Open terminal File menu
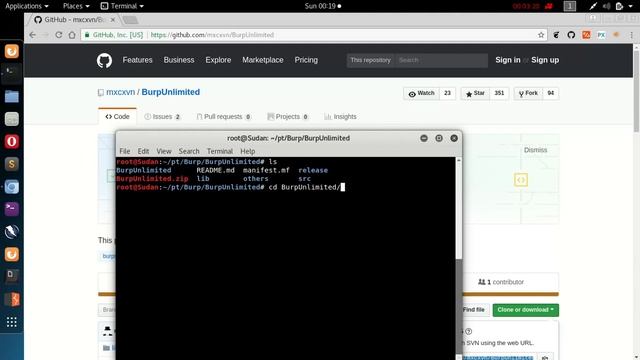This screenshot has height=360, width=640. tap(125, 151)
